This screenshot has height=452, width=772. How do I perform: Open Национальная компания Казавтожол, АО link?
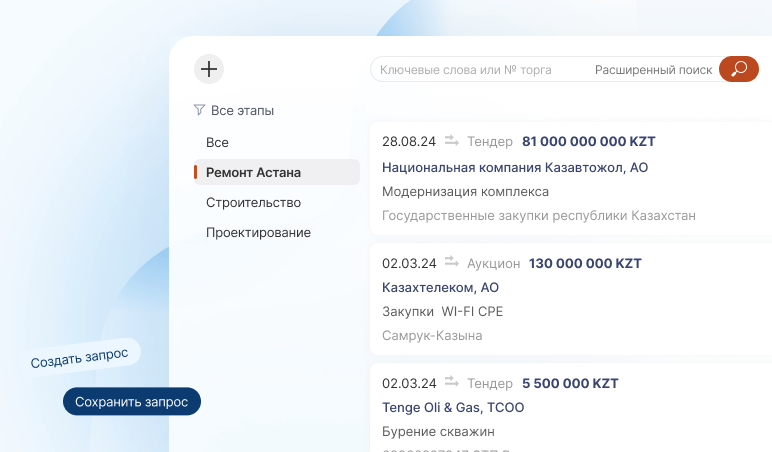point(514,167)
